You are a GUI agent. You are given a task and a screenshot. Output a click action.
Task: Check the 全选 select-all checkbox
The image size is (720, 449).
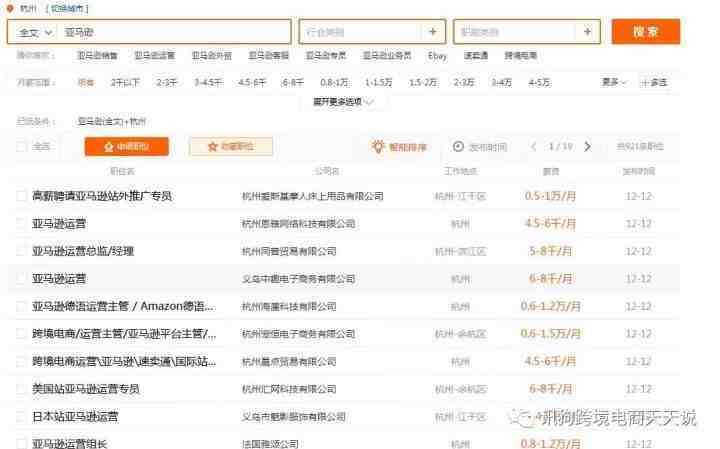(x=22, y=147)
